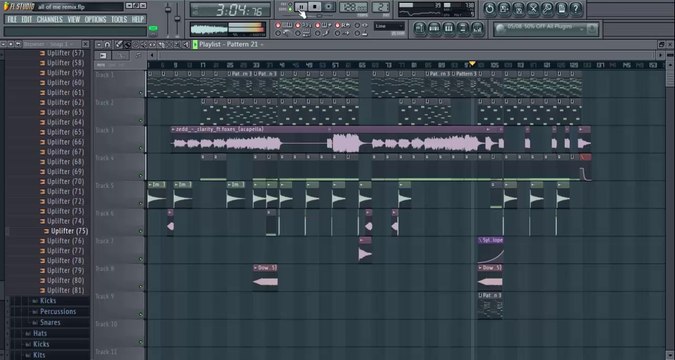Click the Help question mark icon
Image resolution: width=675 pixels, height=360 pixels.
[576, 9]
